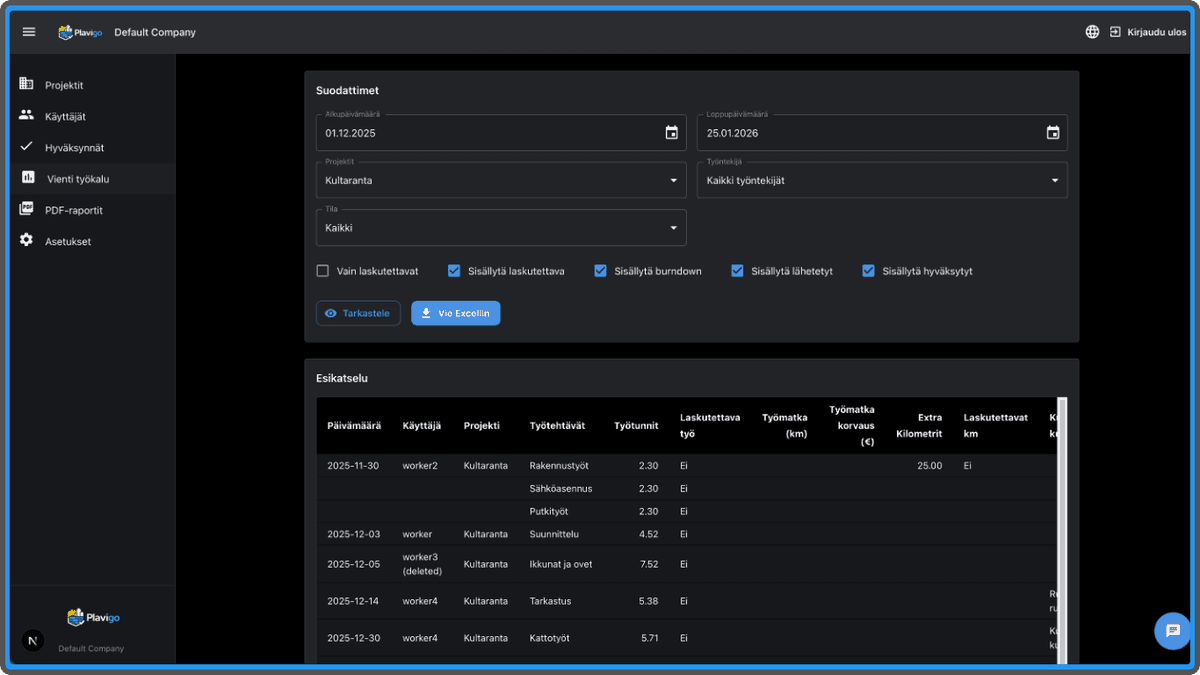Screen dimensions: 1200x675
Task: Uncheck Sisällytä hyväksytyt checkbox
Action: tap(869, 271)
